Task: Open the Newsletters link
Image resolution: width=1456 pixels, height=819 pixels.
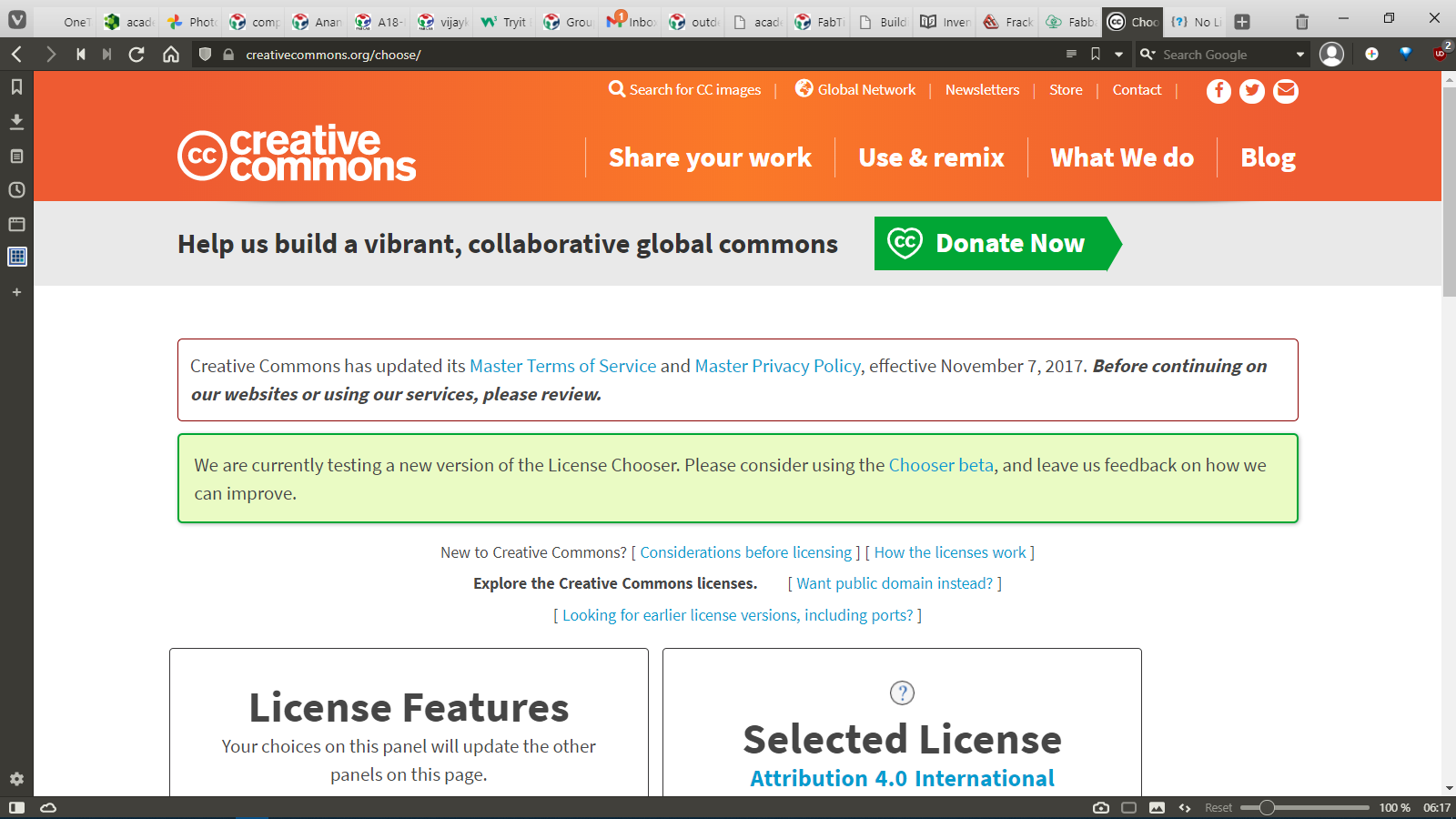Action: click(x=982, y=89)
